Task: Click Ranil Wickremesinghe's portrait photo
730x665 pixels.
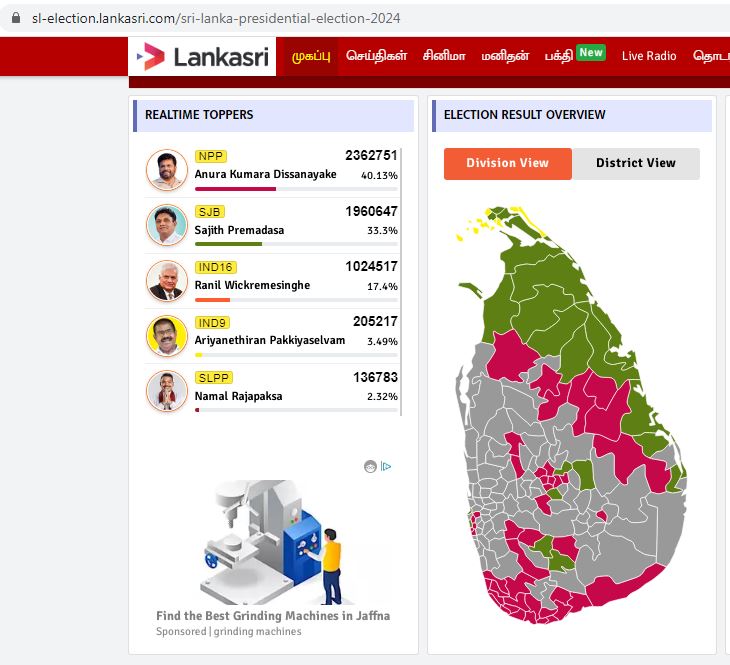Action: [x=167, y=280]
